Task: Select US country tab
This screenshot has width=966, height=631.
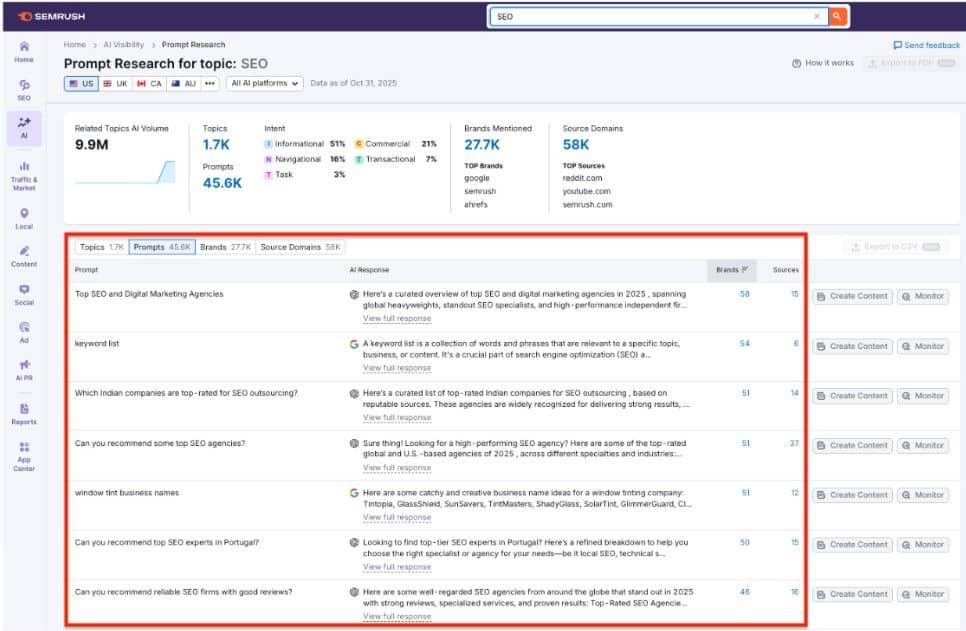Action: click(81, 83)
